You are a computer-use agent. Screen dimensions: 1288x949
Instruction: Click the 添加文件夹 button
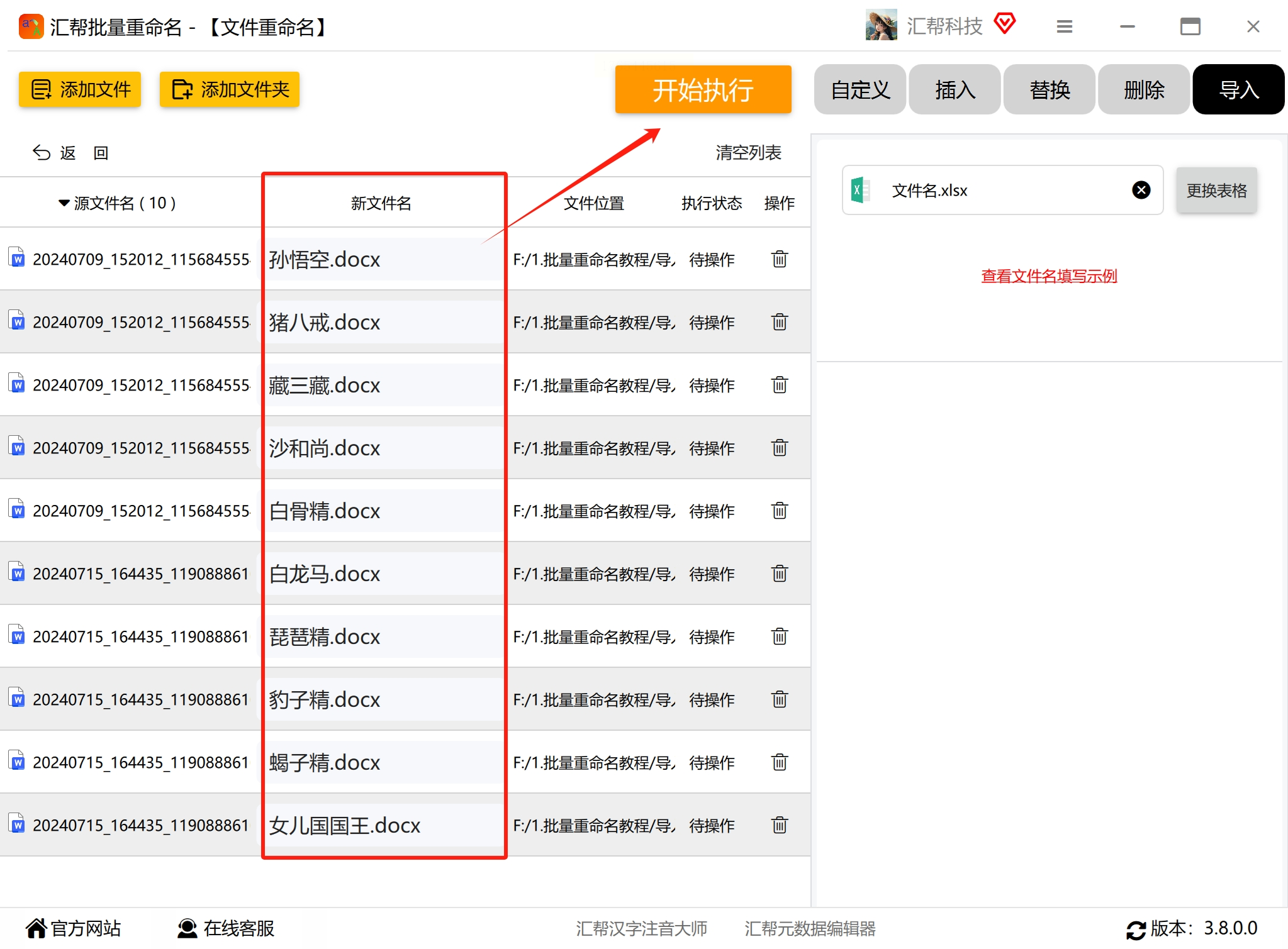pos(230,89)
